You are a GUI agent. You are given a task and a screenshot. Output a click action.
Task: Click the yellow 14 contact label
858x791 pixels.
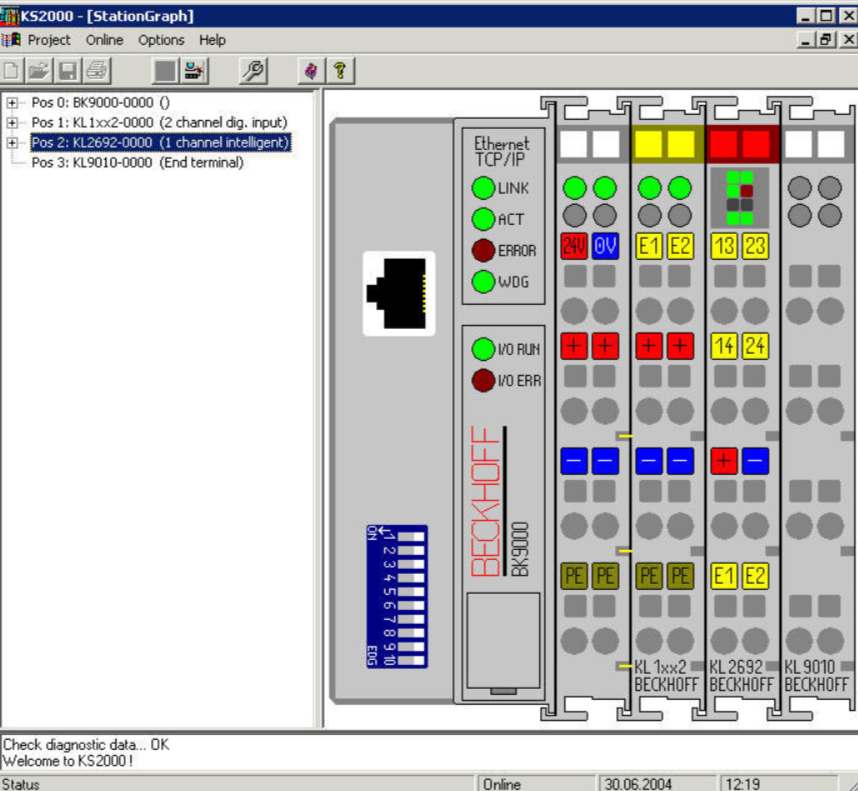click(x=724, y=346)
